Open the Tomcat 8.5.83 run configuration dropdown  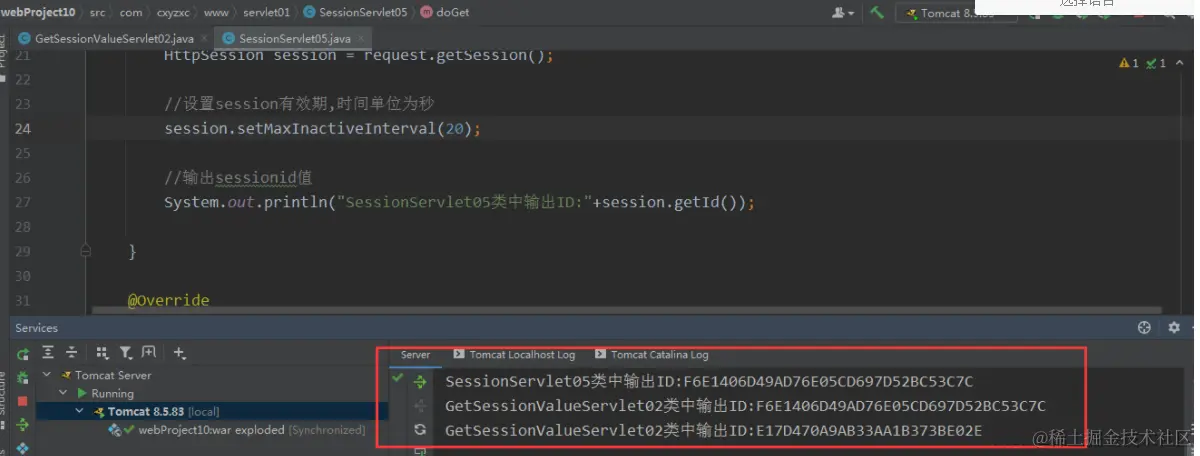[956, 13]
